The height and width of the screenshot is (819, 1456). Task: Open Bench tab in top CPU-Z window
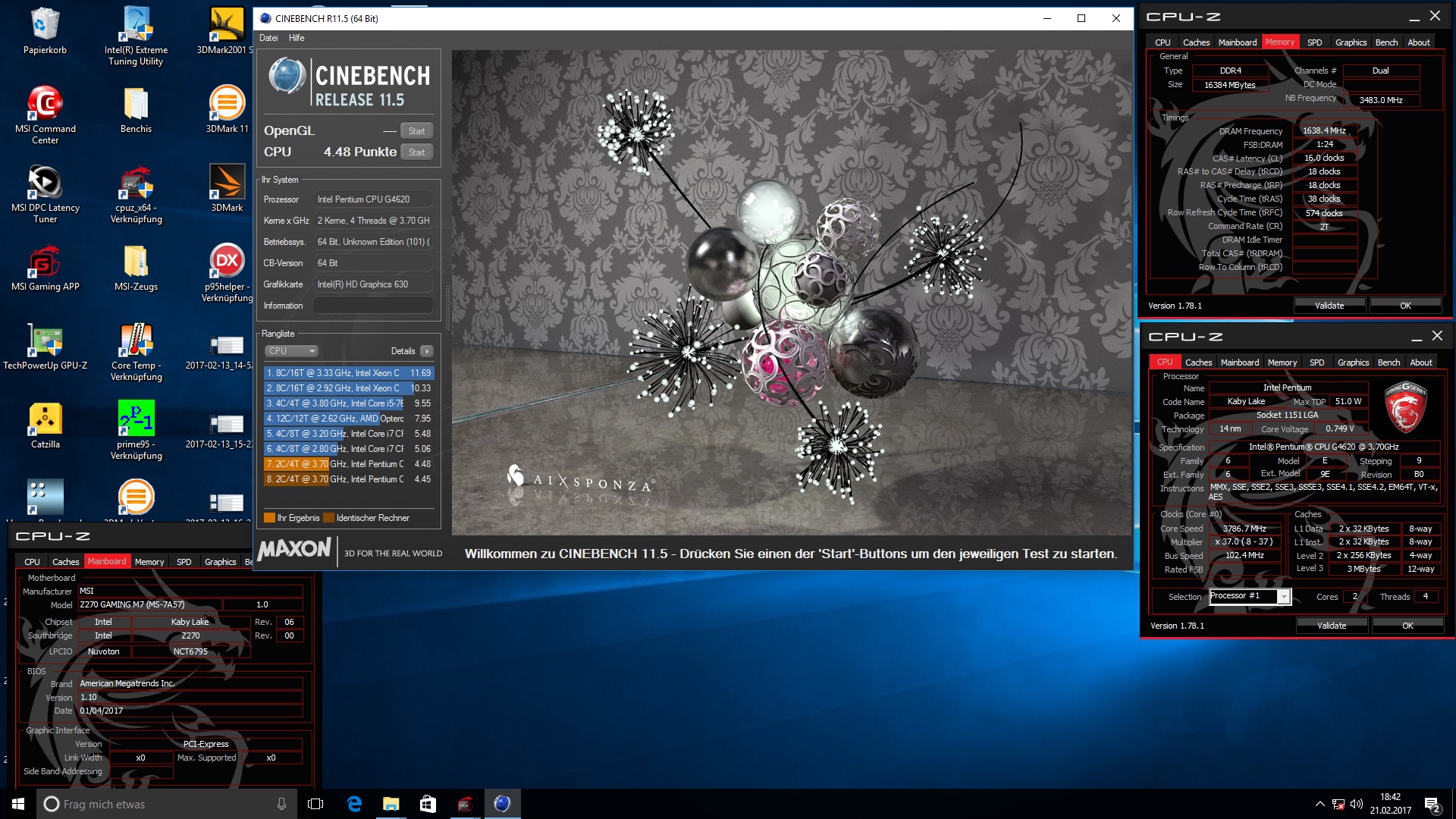coord(1386,42)
